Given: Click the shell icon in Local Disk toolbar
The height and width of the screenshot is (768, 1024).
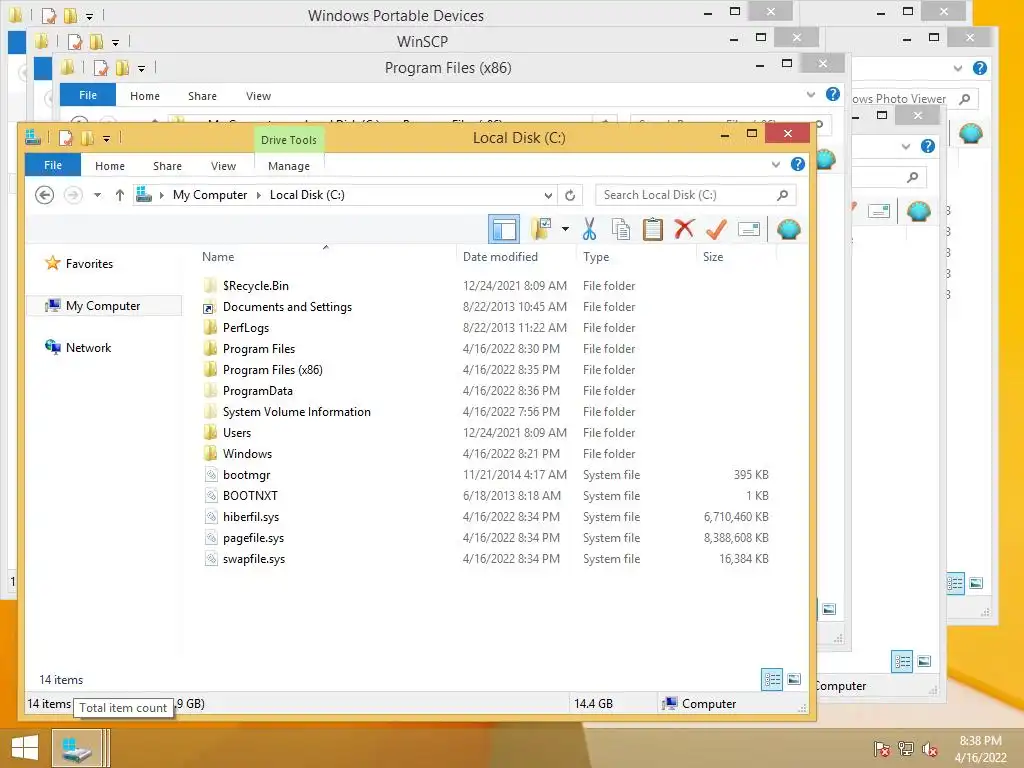Looking at the screenshot, I should pyautogui.click(x=789, y=229).
